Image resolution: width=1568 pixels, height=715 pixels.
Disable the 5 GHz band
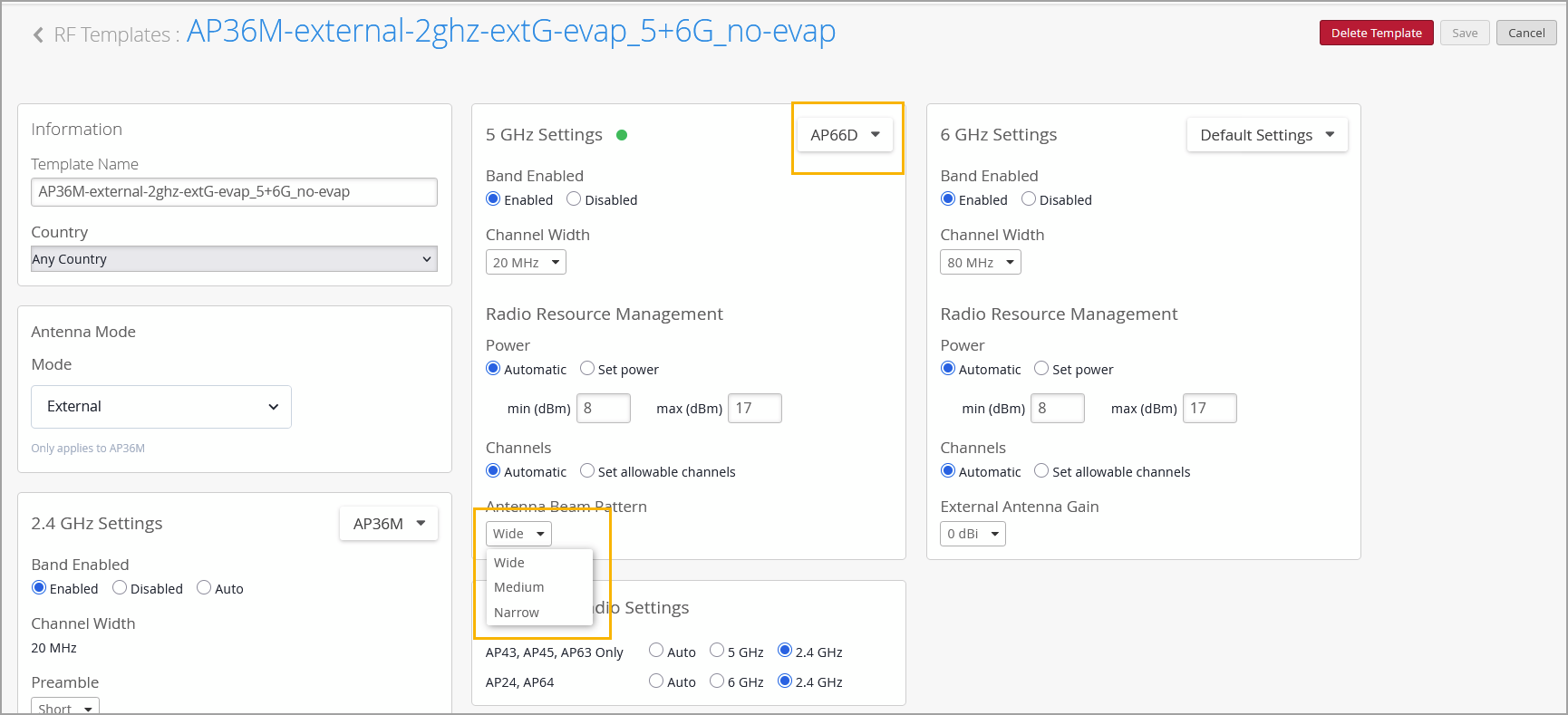[574, 199]
